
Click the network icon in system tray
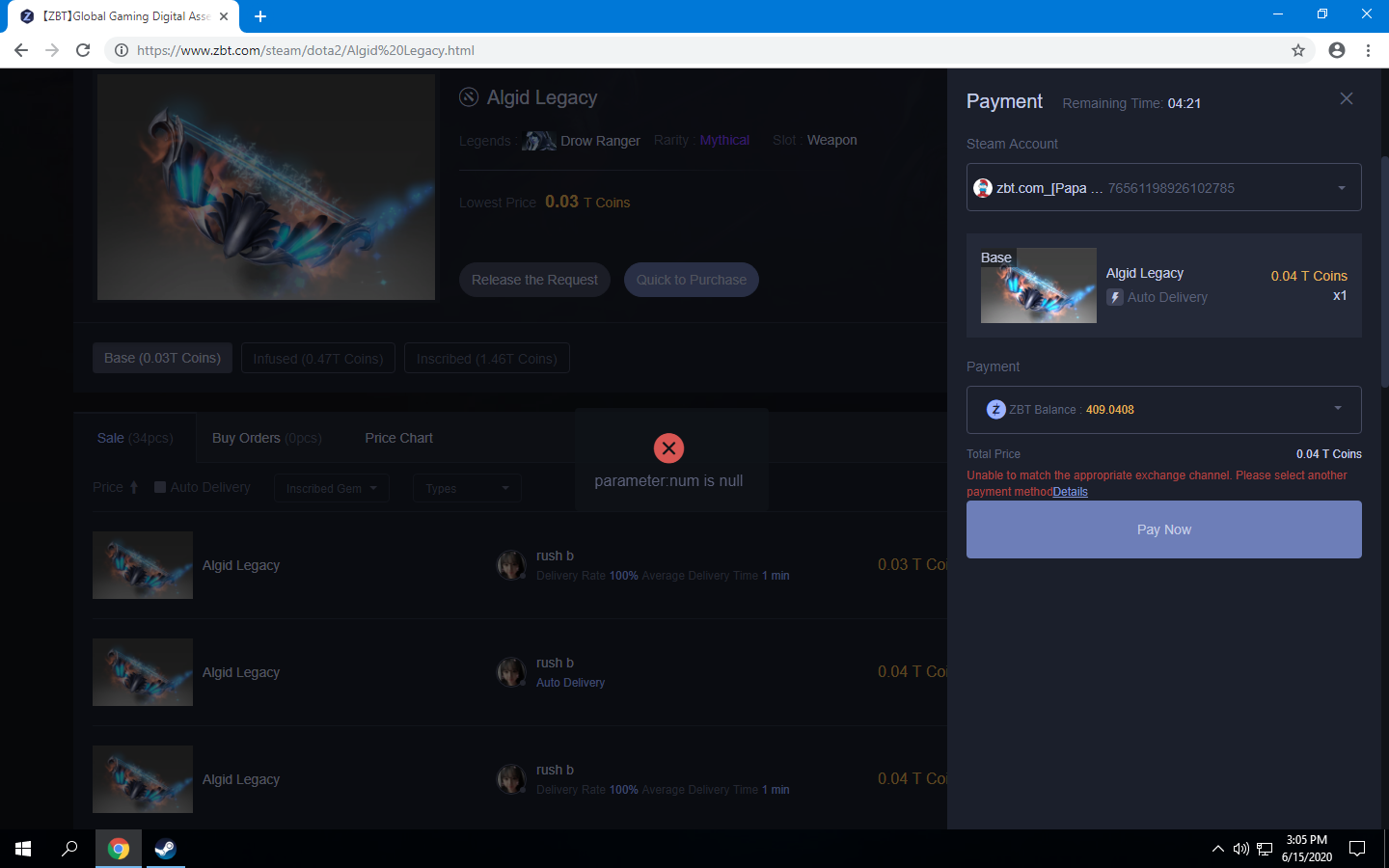tap(1265, 849)
